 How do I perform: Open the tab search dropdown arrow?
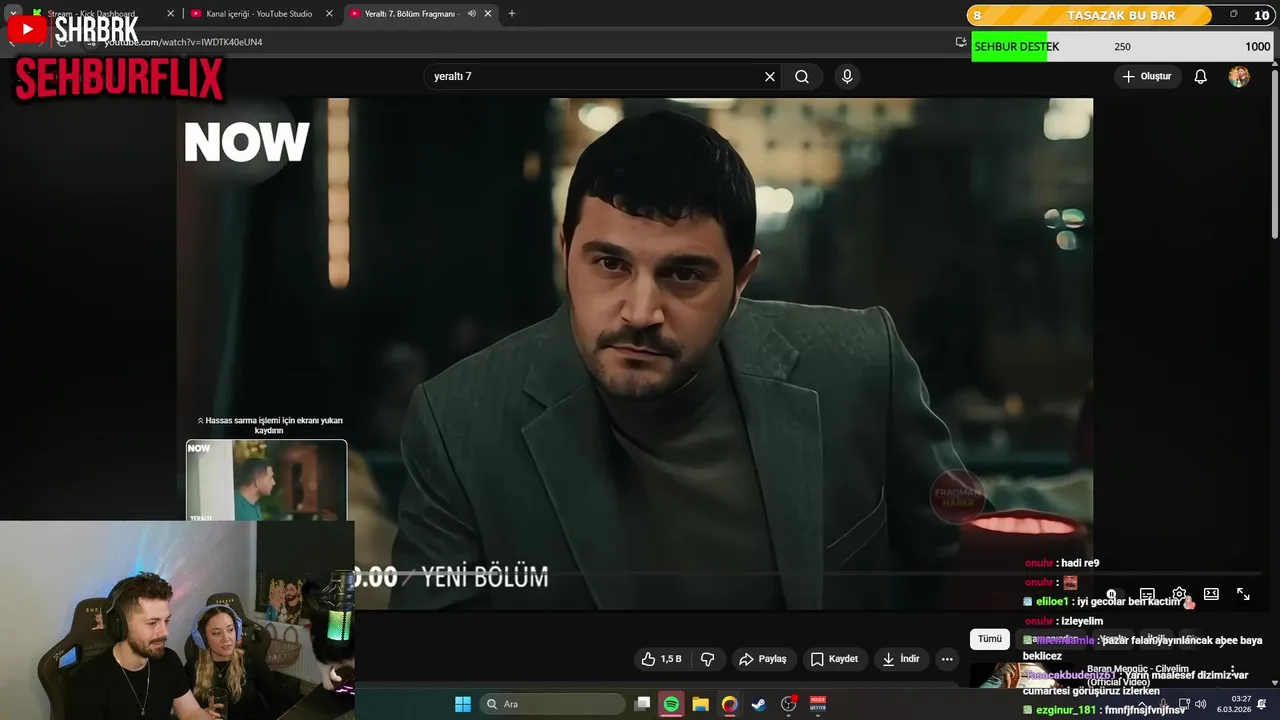coord(13,14)
